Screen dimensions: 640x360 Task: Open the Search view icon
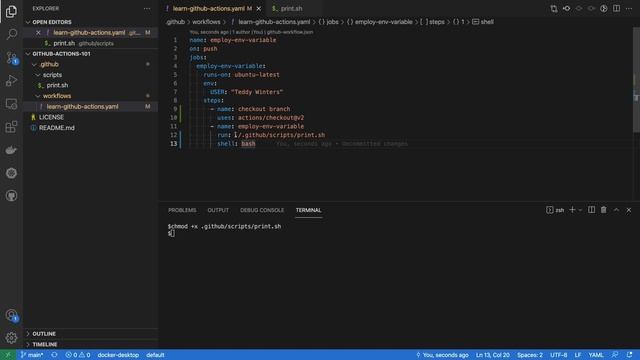11,34
